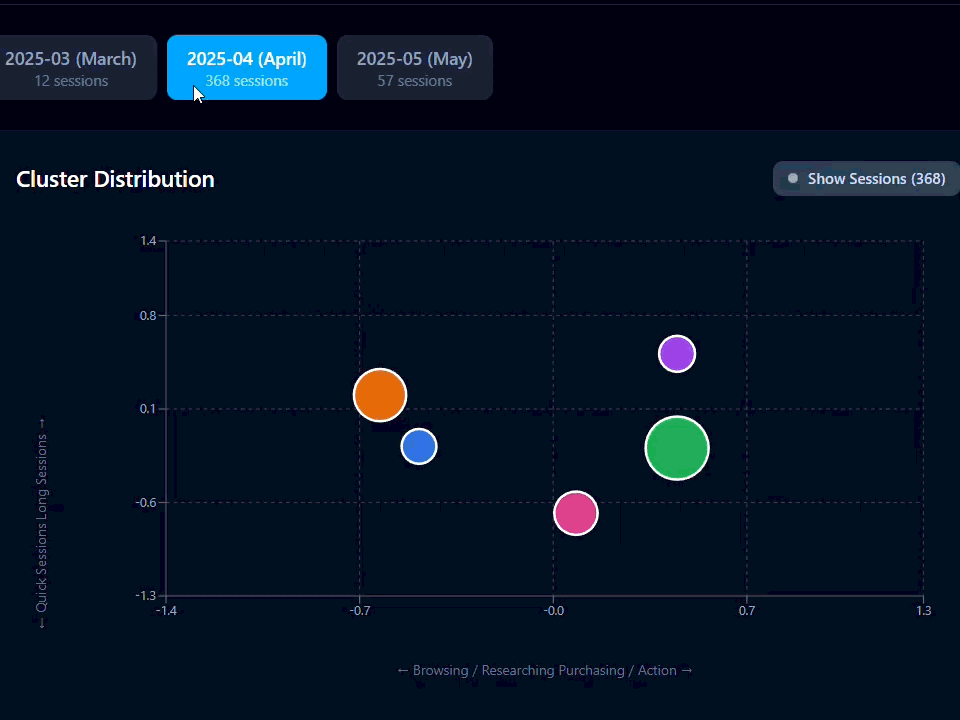Open the 2025-05 (May) tab
The width and height of the screenshot is (960, 720).
point(414,67)
